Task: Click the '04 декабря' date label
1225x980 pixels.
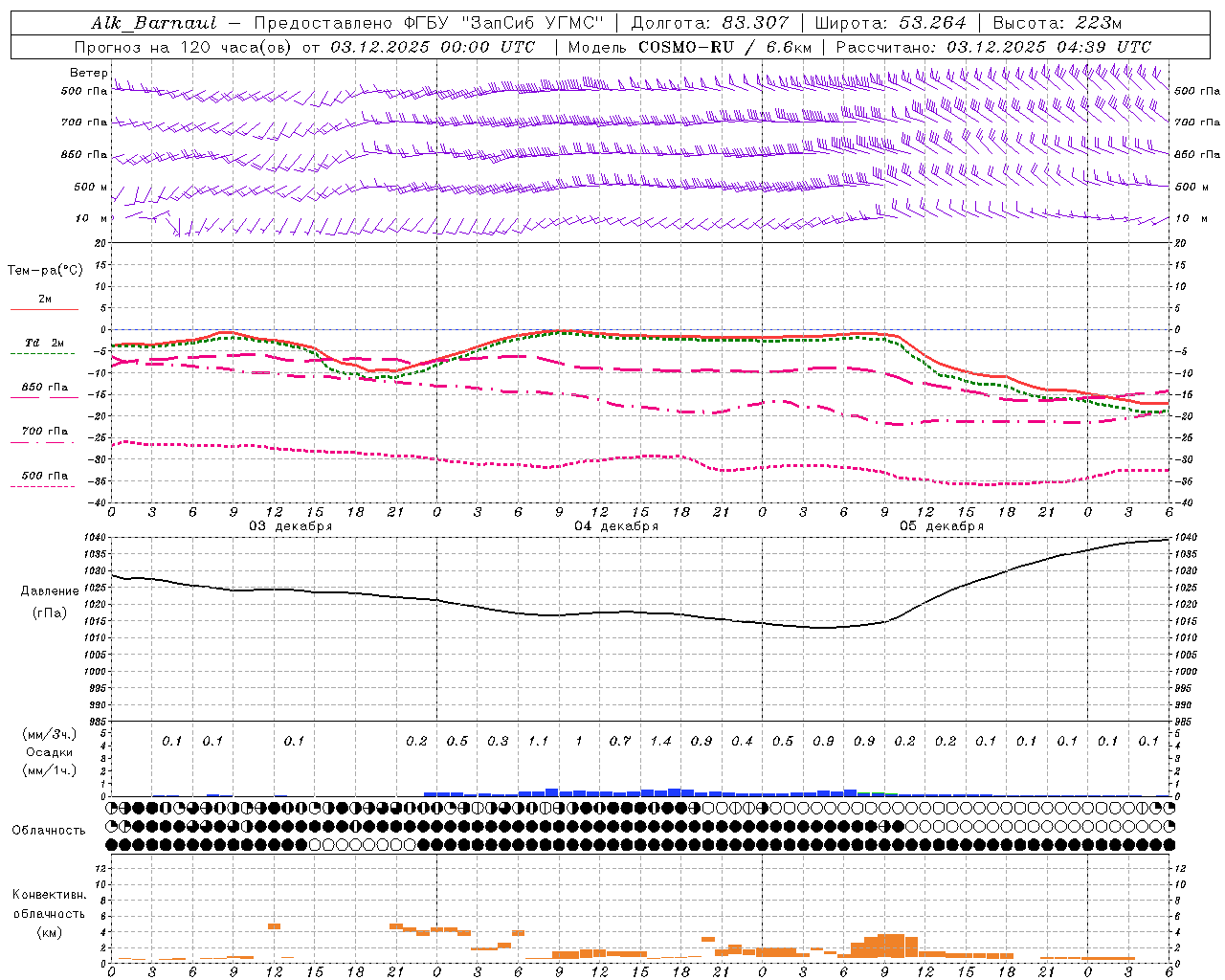Action: [616, 526]
